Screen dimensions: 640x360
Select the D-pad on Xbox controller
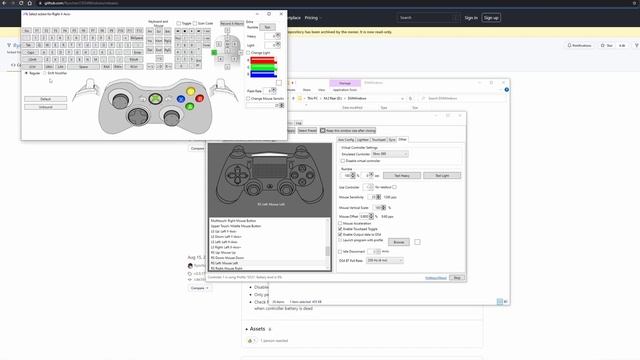click(x=138, y=116)
